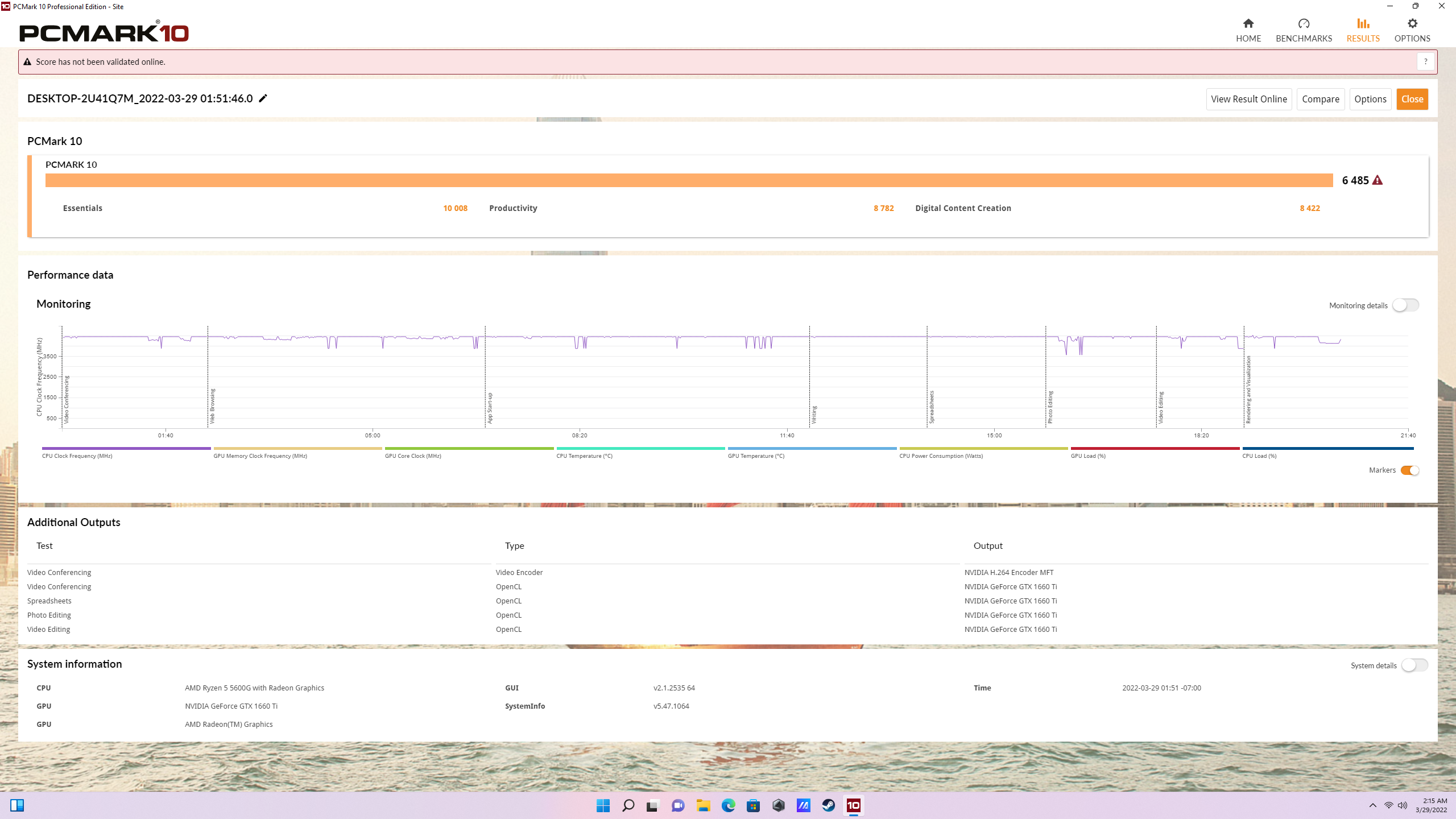Turn off the Markers toggle
This screenshot has width=1456, height=819.
point(1409,470)
